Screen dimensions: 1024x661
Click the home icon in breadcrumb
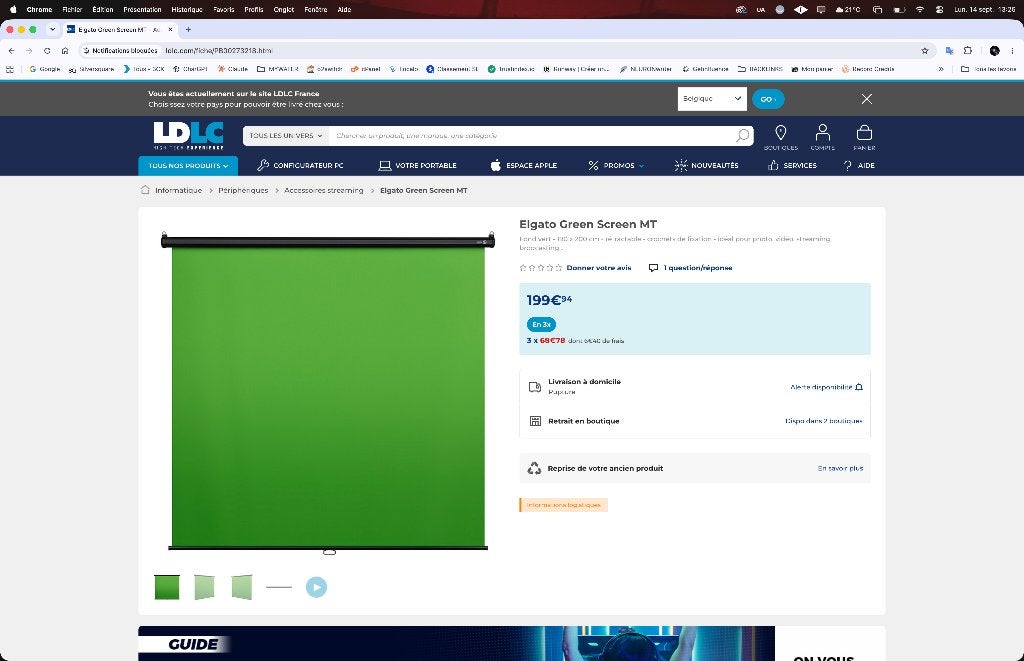tap(145, 190)
